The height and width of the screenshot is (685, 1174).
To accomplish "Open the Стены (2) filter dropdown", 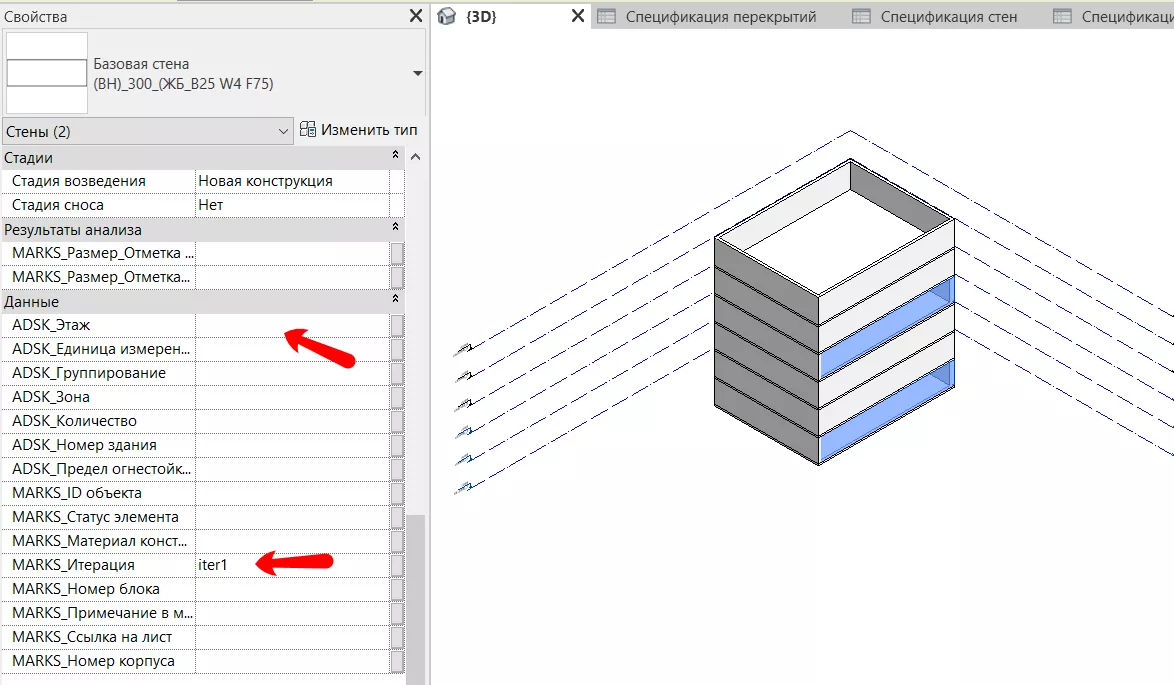I will tap(282, 132).
